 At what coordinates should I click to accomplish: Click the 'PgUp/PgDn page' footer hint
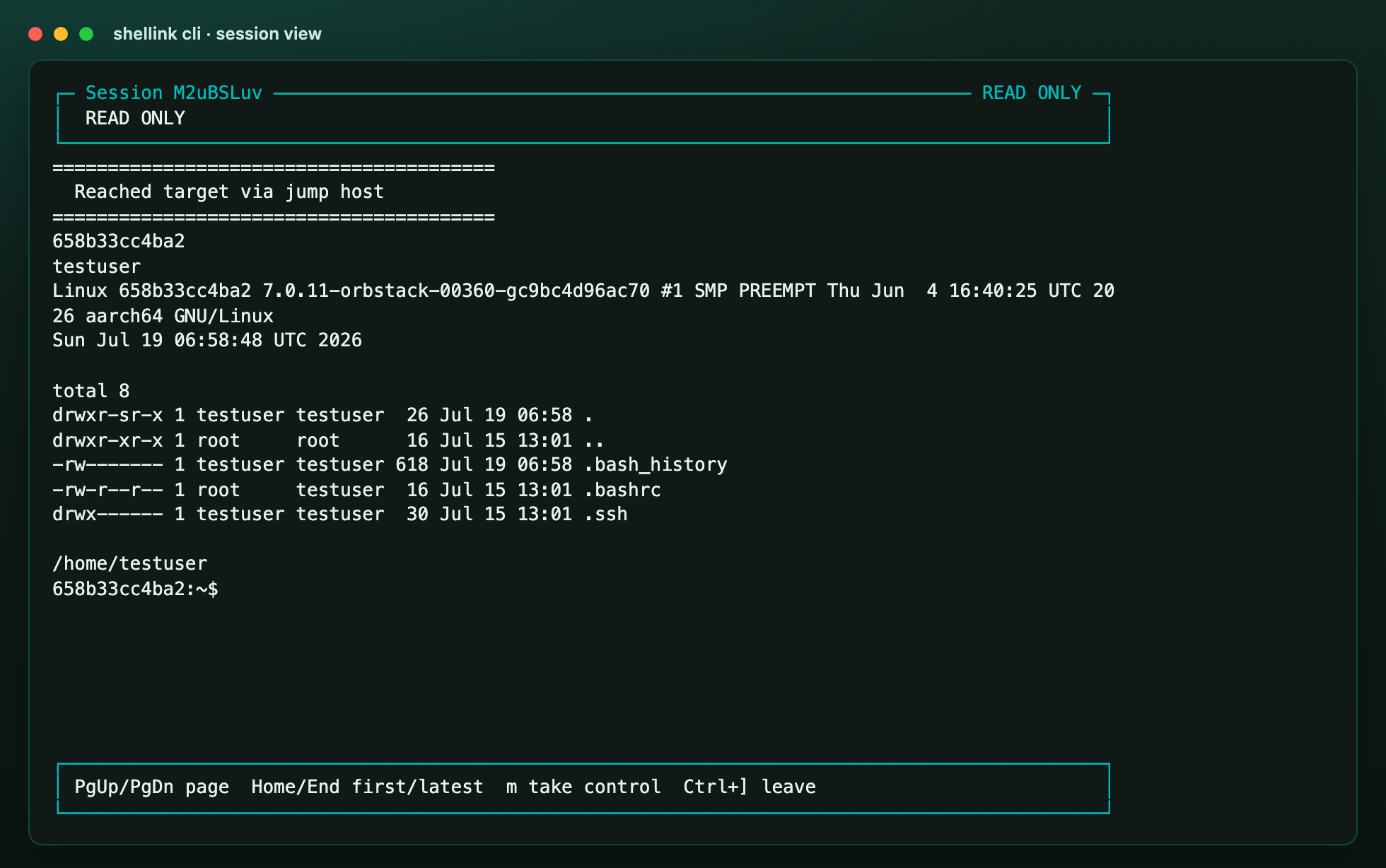152,787
